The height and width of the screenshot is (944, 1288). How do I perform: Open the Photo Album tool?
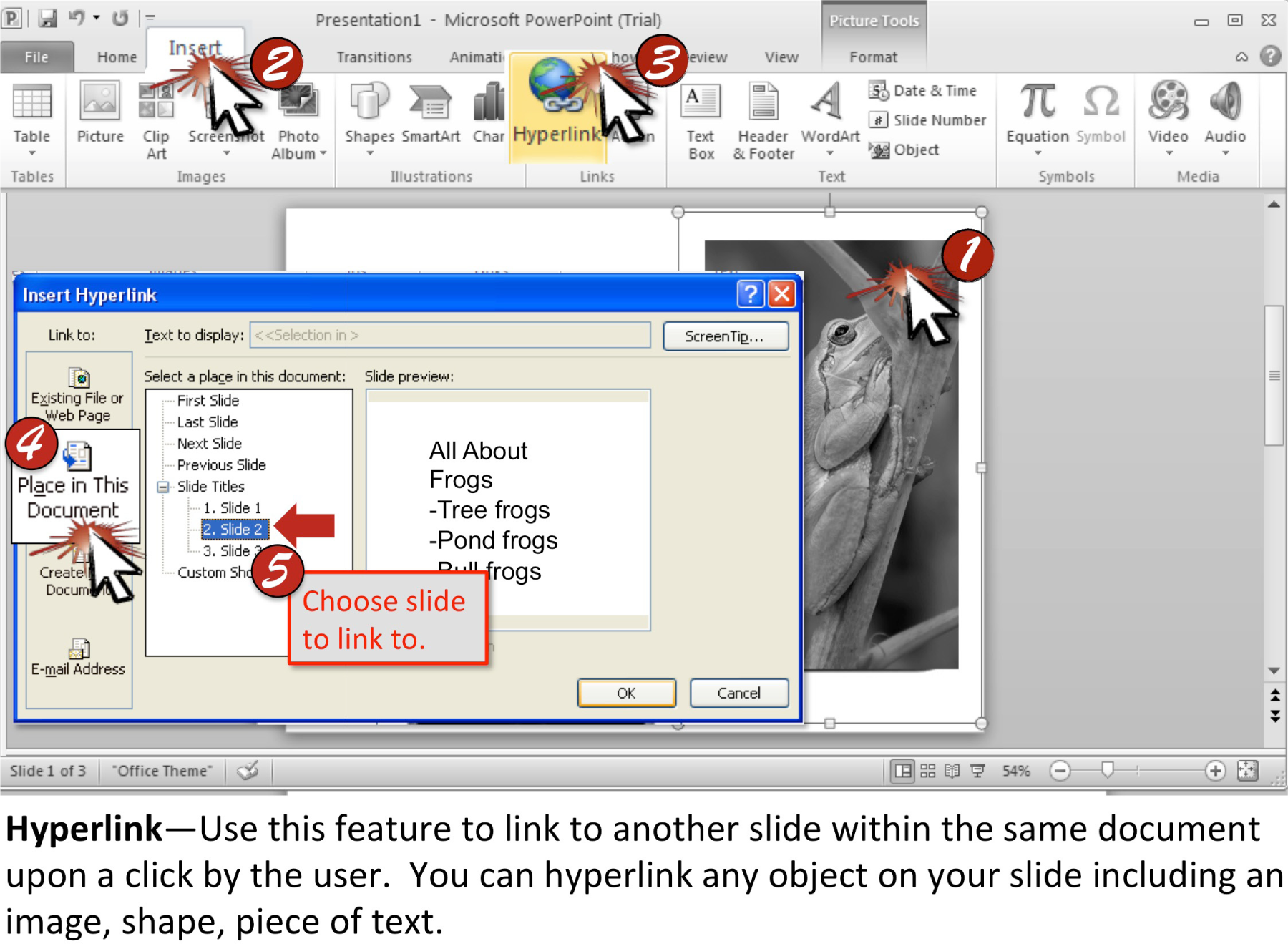click(x=298, y=122)
